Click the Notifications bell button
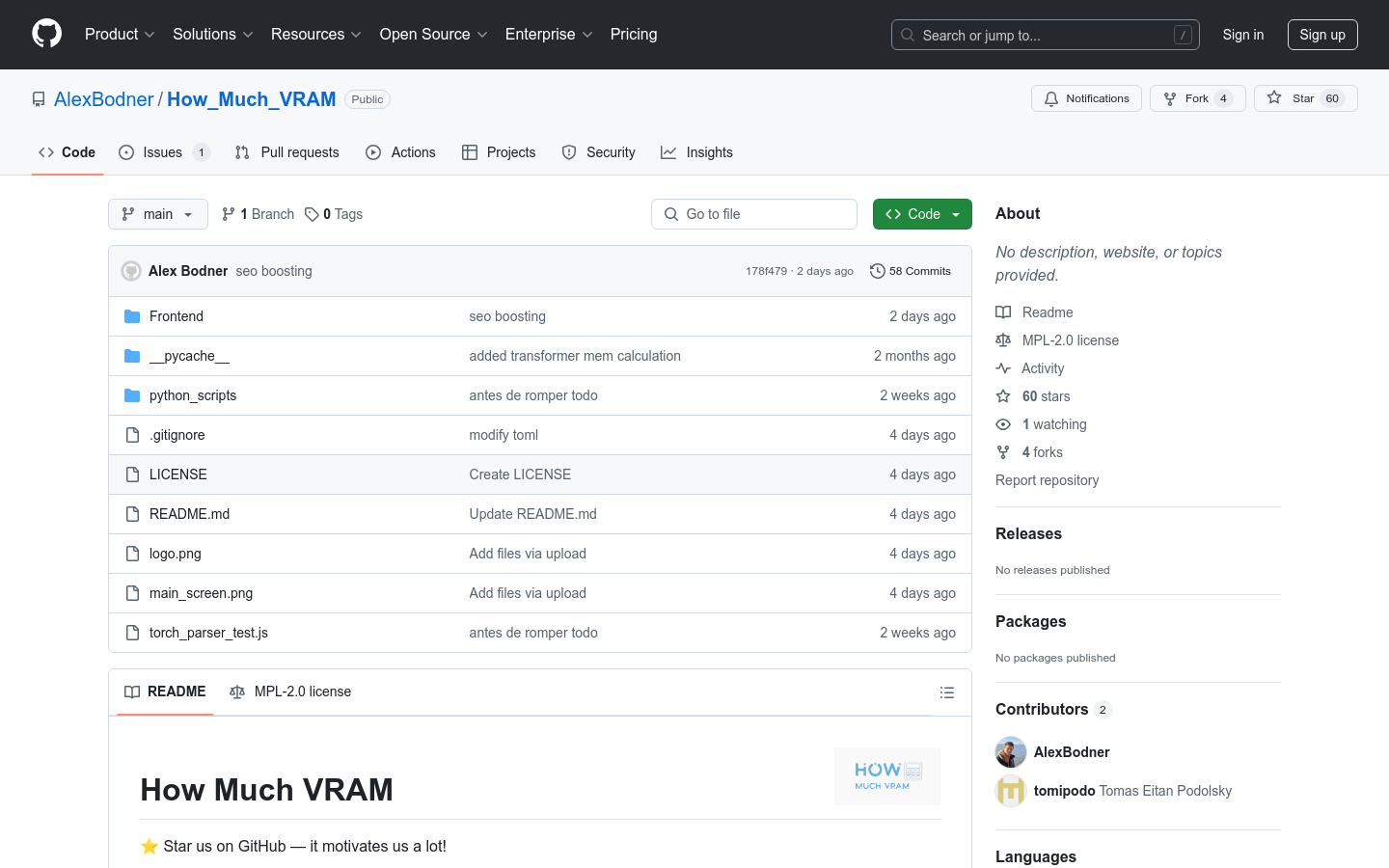1389x868 pixels. pyautogui.click(x=1086, y=98)
